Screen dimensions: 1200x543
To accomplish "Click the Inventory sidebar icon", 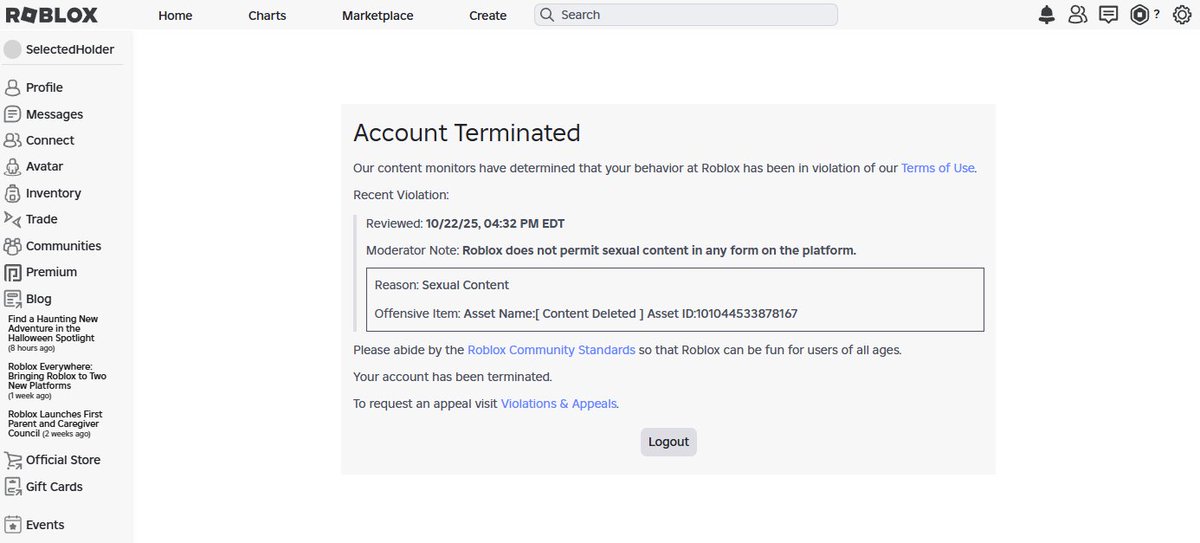I will pos(13,193).
